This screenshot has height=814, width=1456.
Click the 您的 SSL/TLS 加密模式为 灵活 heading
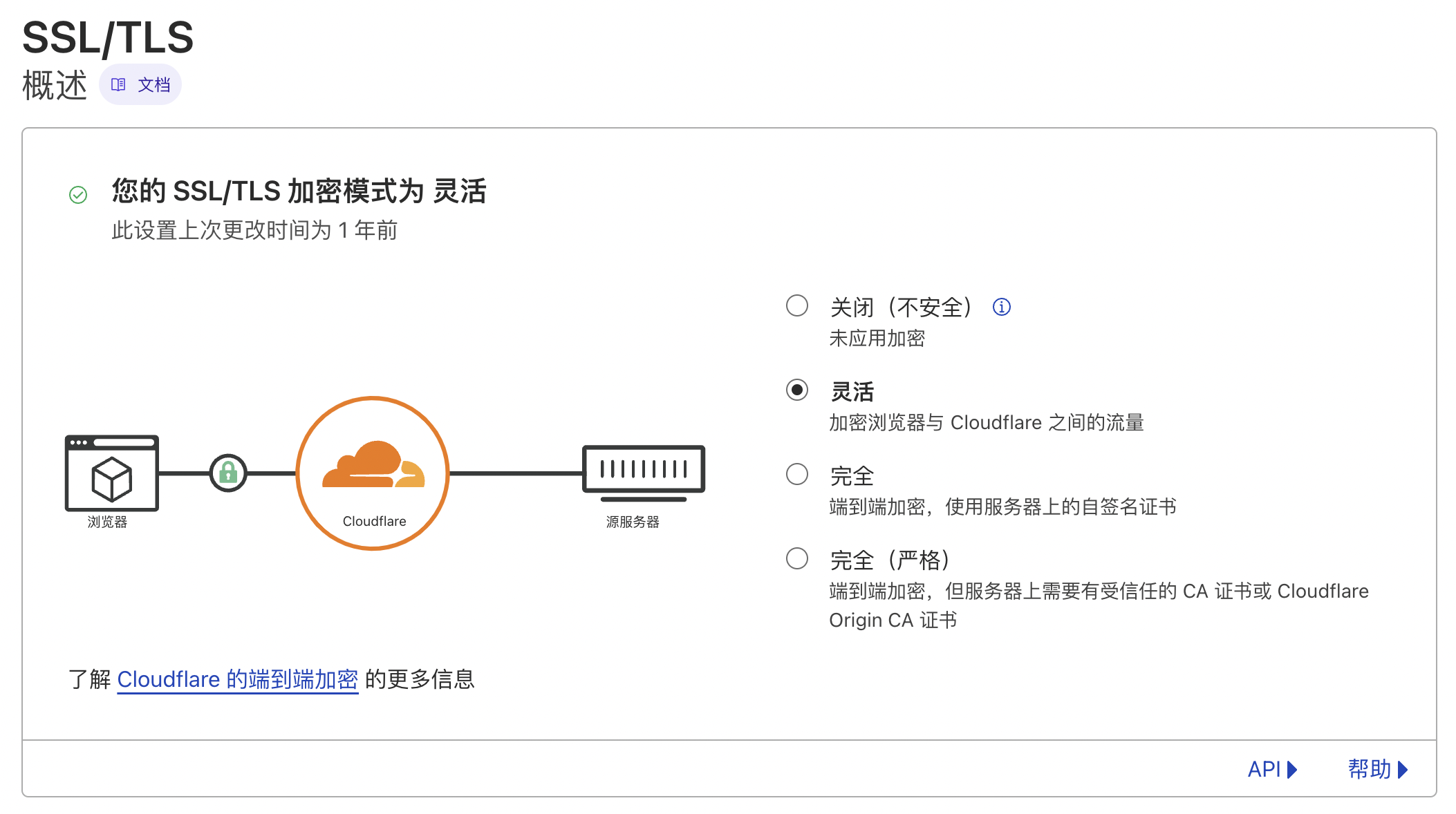pyautogui.click(x=299, y=191)
